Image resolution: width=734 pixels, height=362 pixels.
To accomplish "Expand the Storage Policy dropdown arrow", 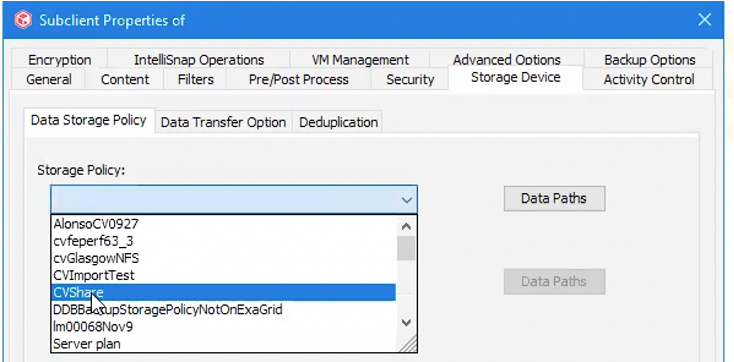I will (x=406, y=200).
